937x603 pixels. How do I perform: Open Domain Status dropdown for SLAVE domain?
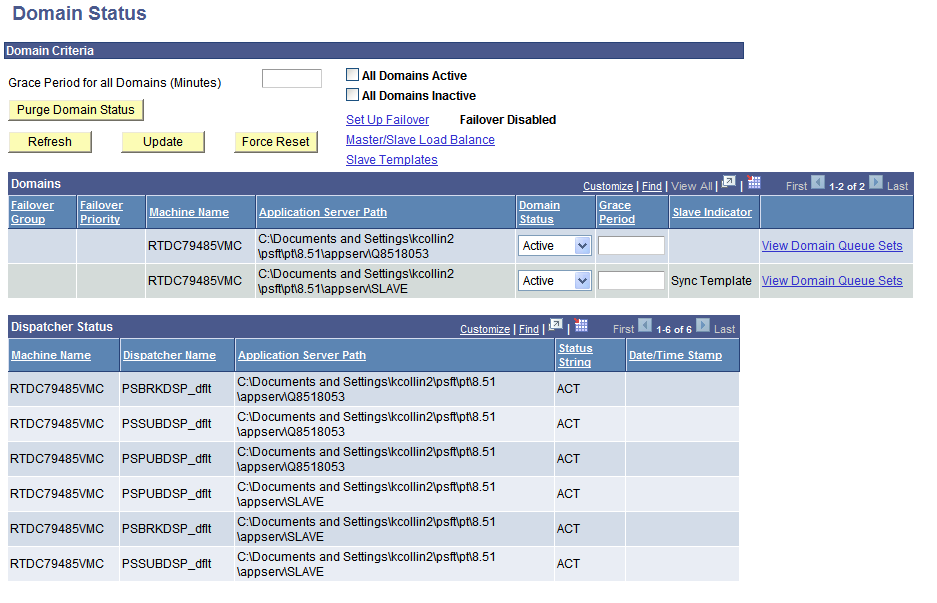[554, 280]
